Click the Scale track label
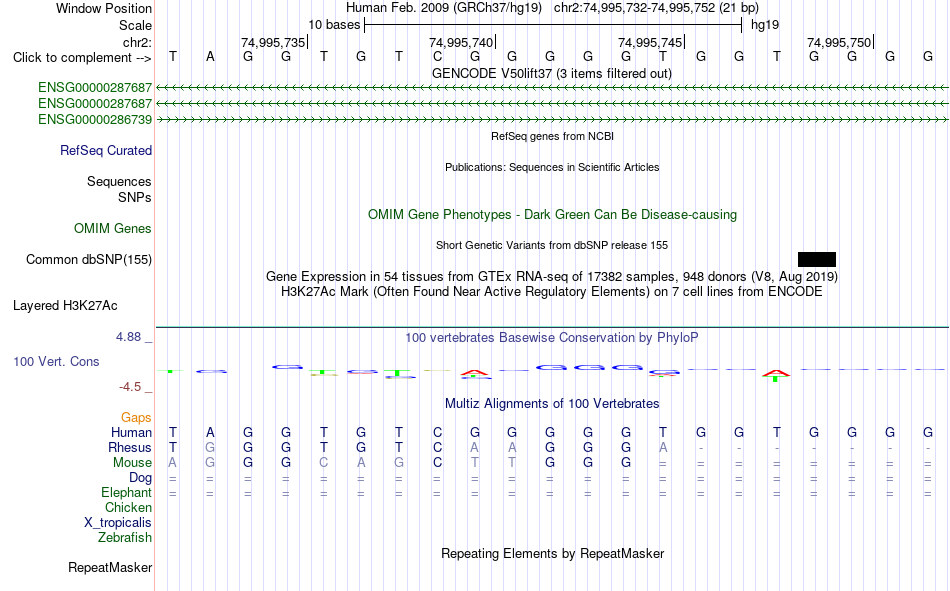The height and width of the screenshot is (591, 950). coord(135,25)
